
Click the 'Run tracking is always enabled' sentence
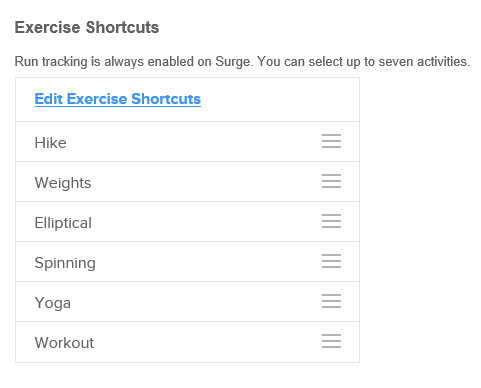pyautogui.click(x=133, y=62)
